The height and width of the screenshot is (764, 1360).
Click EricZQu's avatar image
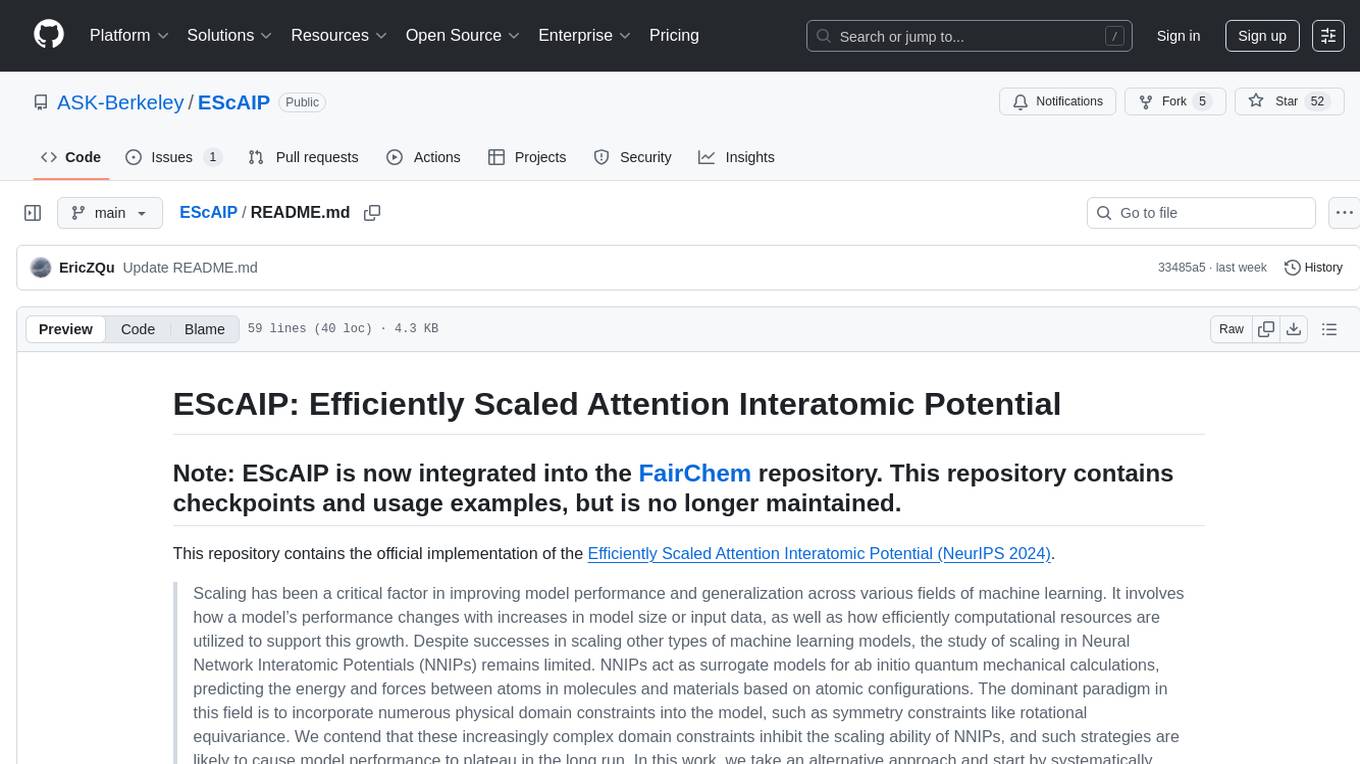[41, 267]
